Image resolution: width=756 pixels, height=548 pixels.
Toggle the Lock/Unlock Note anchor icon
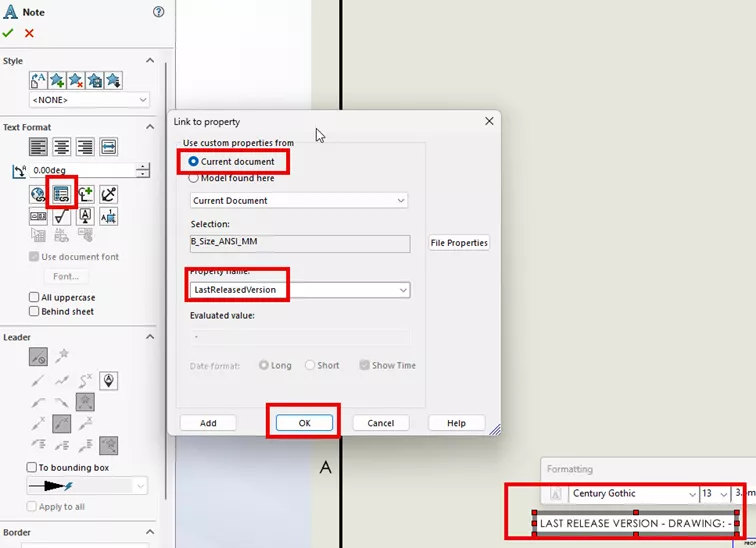pyautogui.click(x=108, y=194)
